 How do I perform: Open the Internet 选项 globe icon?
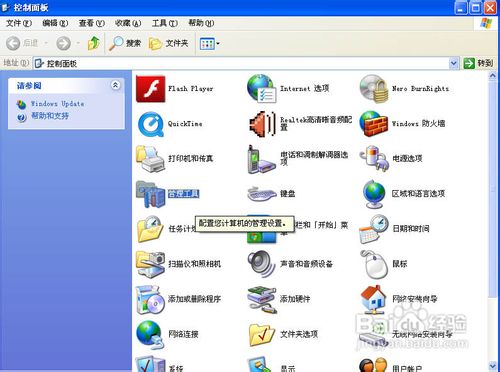pos(262,88)
